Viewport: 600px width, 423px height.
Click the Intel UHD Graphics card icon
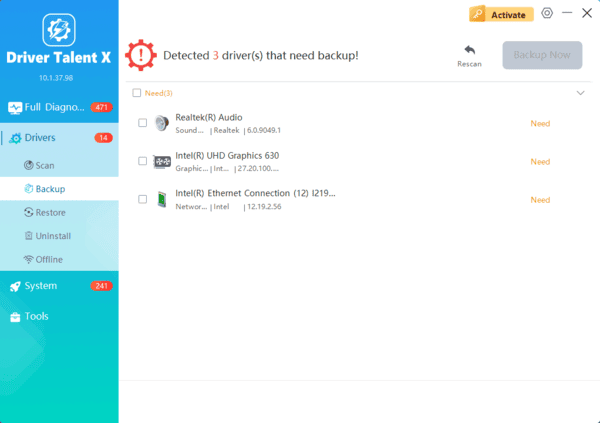coord(162,162)
